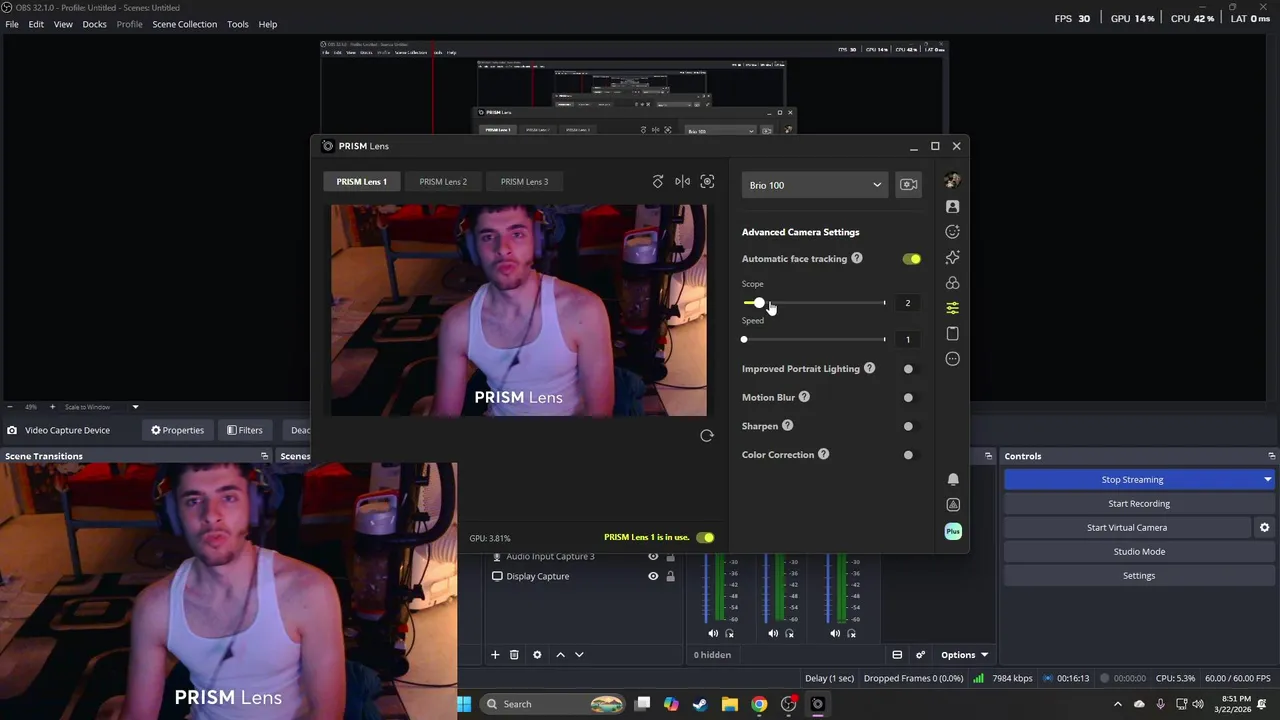Open the camera settings button beside Brio 100
1280x720 pixels.
(908, 185)
